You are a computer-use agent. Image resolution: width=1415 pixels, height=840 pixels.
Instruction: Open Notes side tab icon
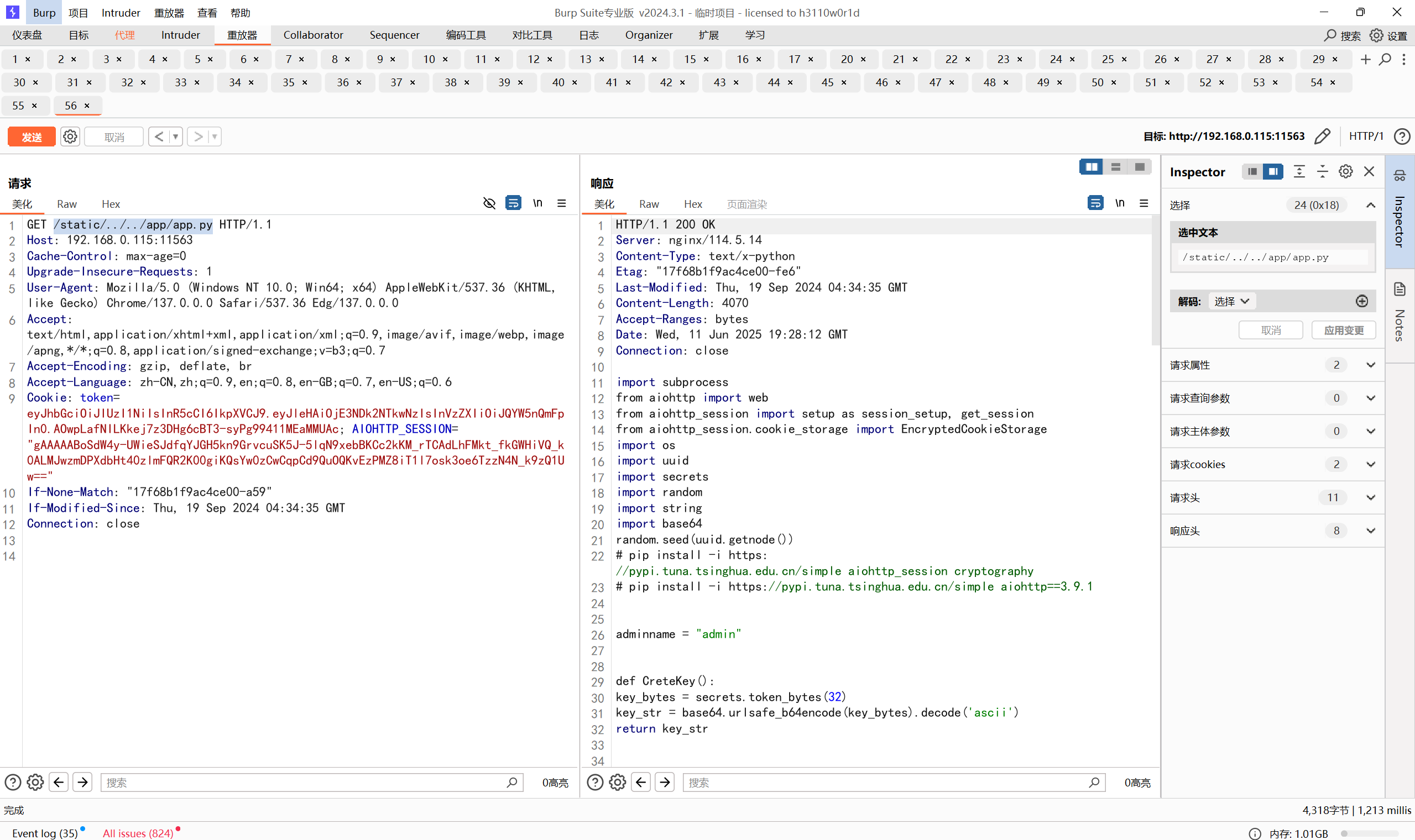[x=1399, y=289]
